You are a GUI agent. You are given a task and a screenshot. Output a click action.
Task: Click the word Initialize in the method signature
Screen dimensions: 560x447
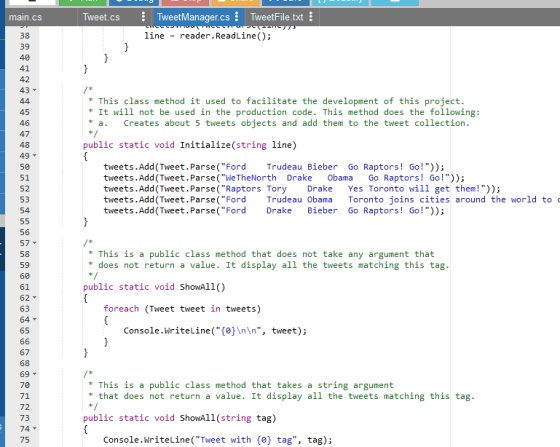pos(205,145)
